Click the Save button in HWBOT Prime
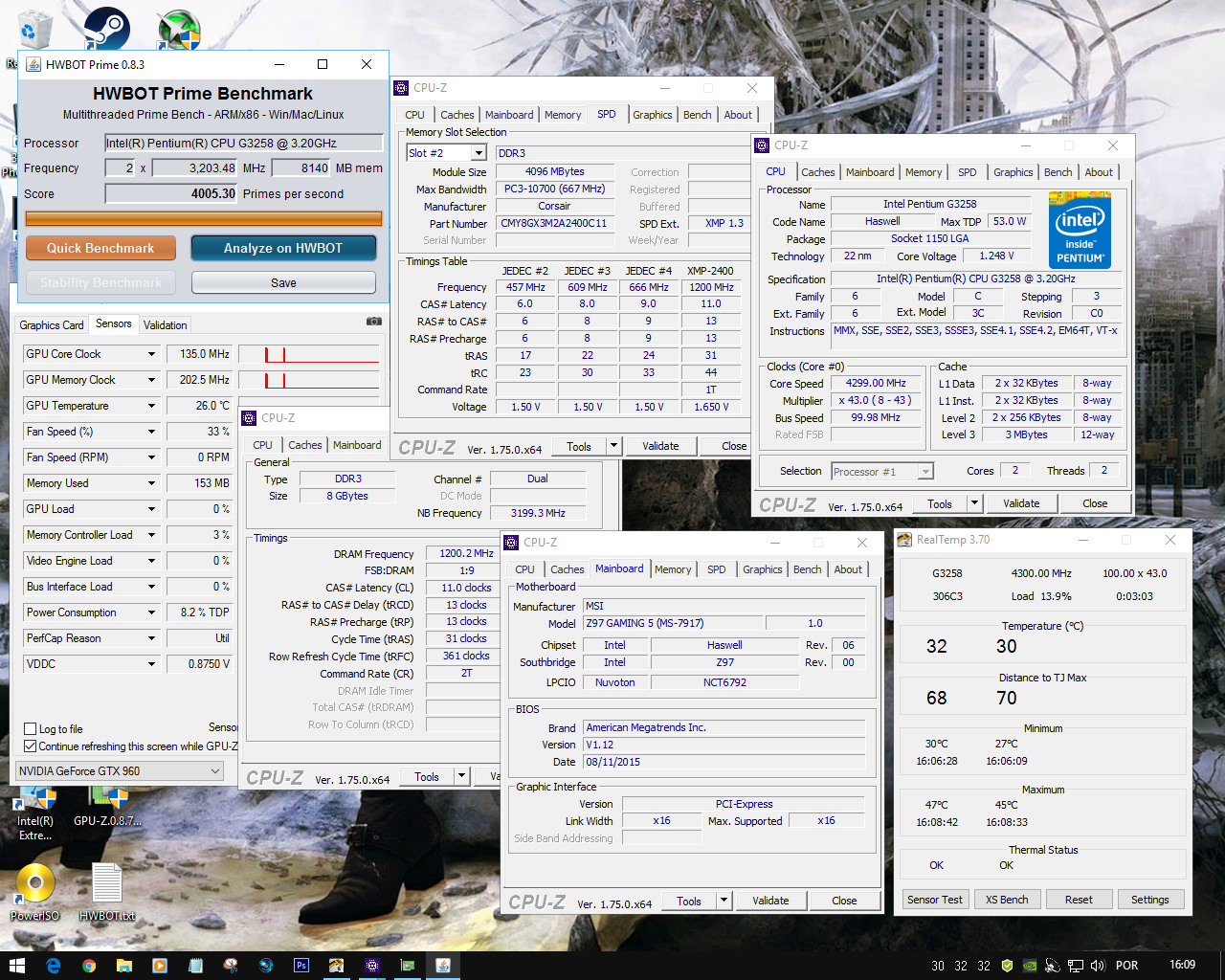The image size is (1225, 980). pos(283,282)
